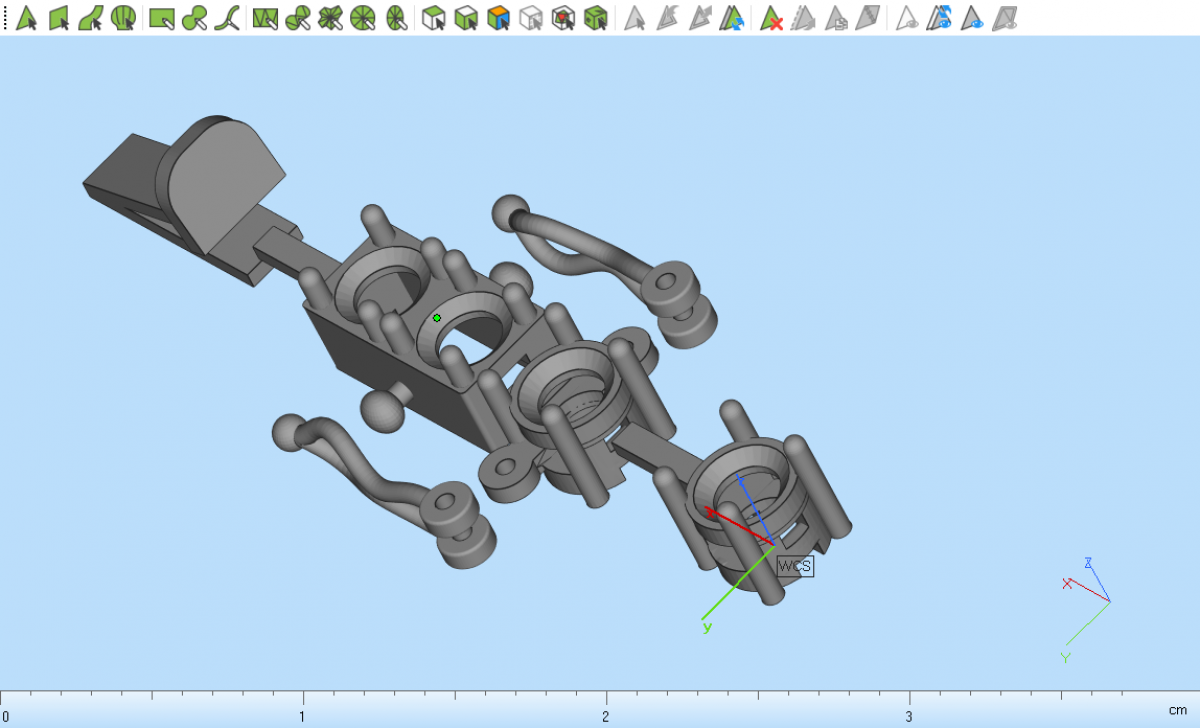The image size is (1200, 728).
Task: Click the green curved surface selection tool
Action: tap(91, 18)
